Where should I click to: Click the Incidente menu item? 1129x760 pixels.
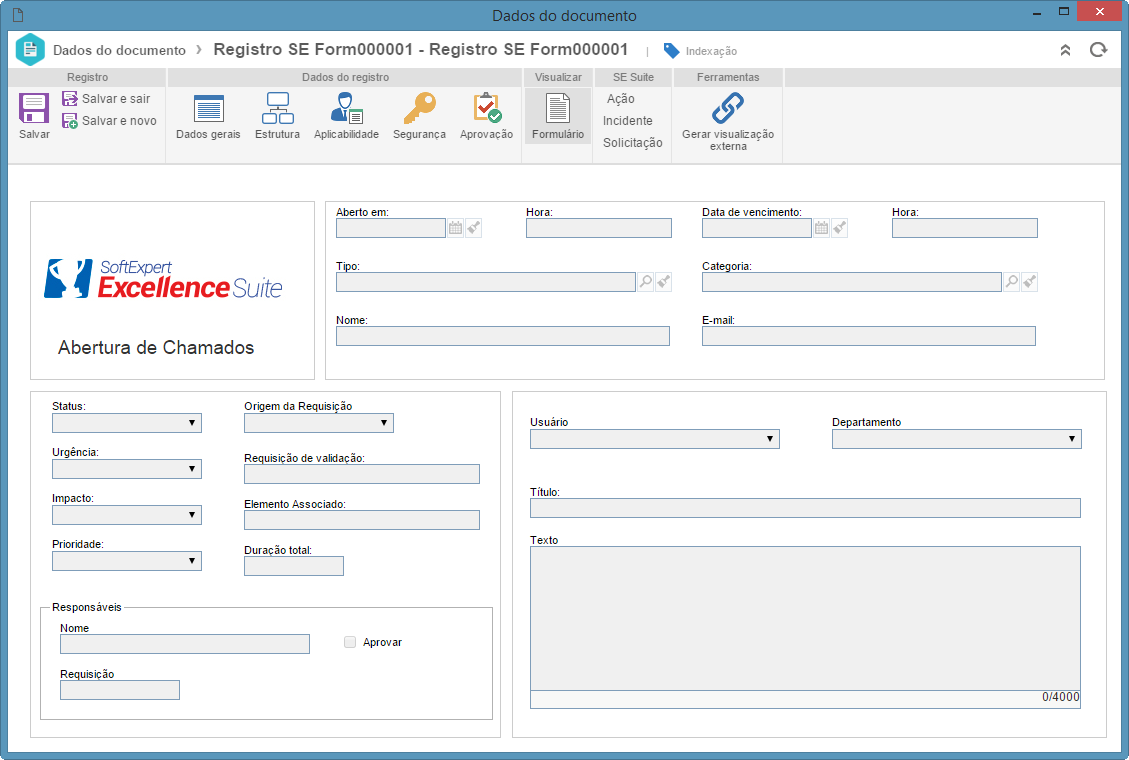(628, 121)
